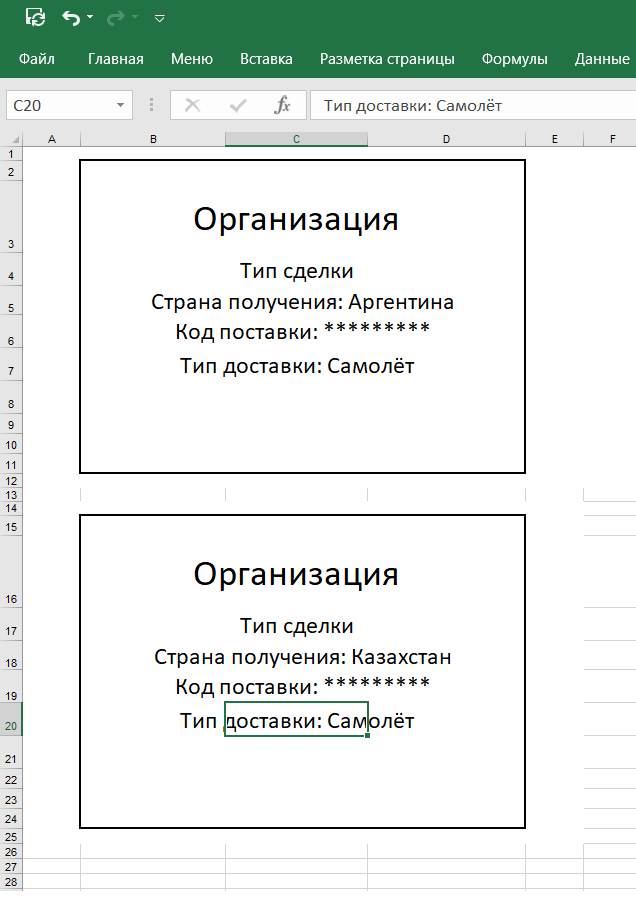The height and width of the screenshot is (900, 636).
Task: Switch to the Главная ribbon tab
Action: coord(115,59)
